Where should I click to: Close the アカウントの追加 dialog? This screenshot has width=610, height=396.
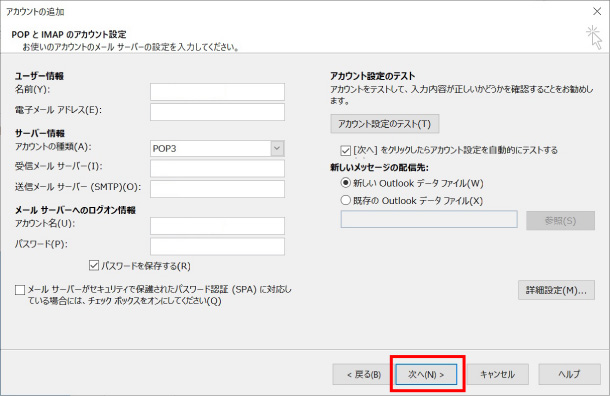(597, 11)
